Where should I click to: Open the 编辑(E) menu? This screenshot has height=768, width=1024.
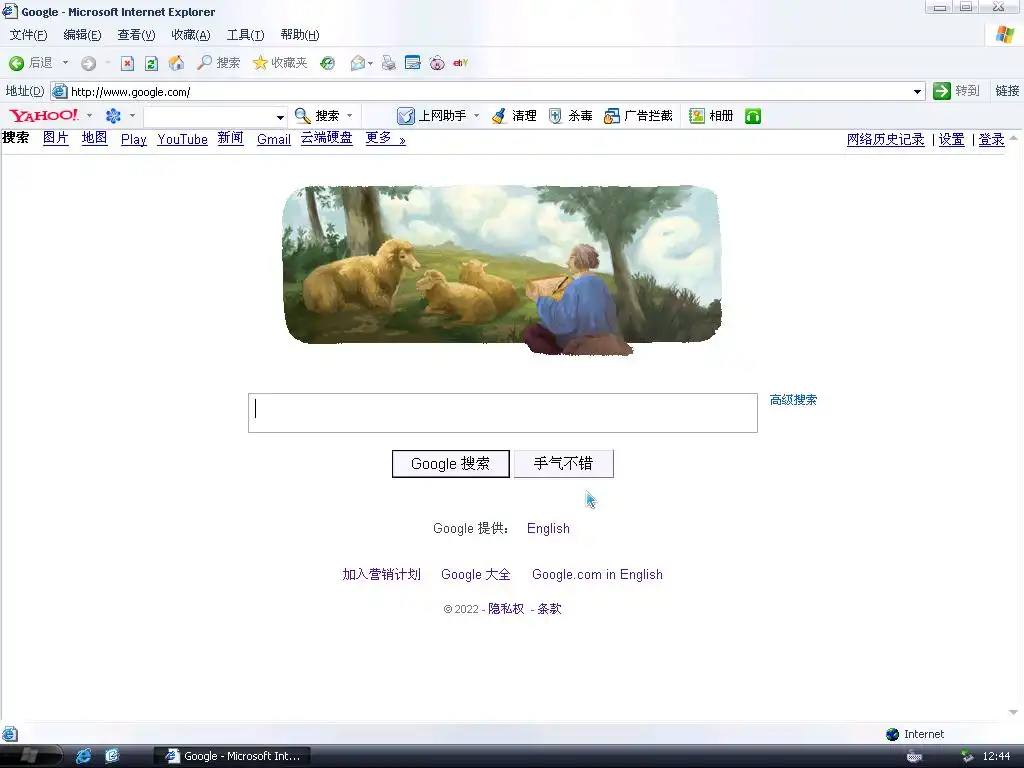click(82, 35)
